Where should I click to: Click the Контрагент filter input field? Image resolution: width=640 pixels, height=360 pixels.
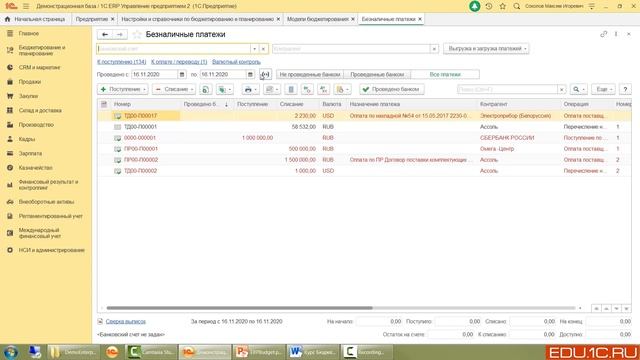click(351, 49)
